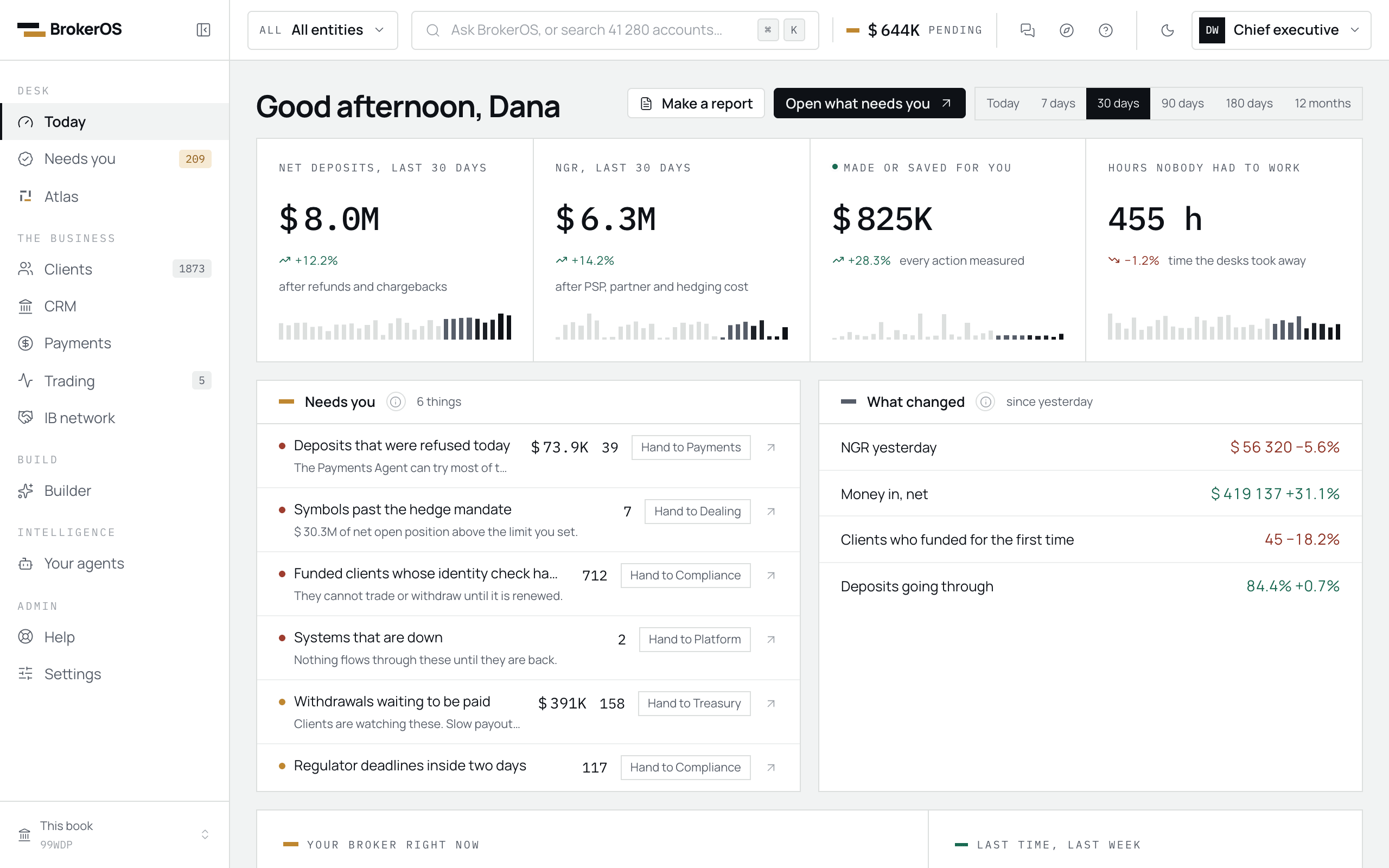This screenshot has width=1389, height=868.
Task: Collapse the sidebar panel icon
Action: pos(203,30)
